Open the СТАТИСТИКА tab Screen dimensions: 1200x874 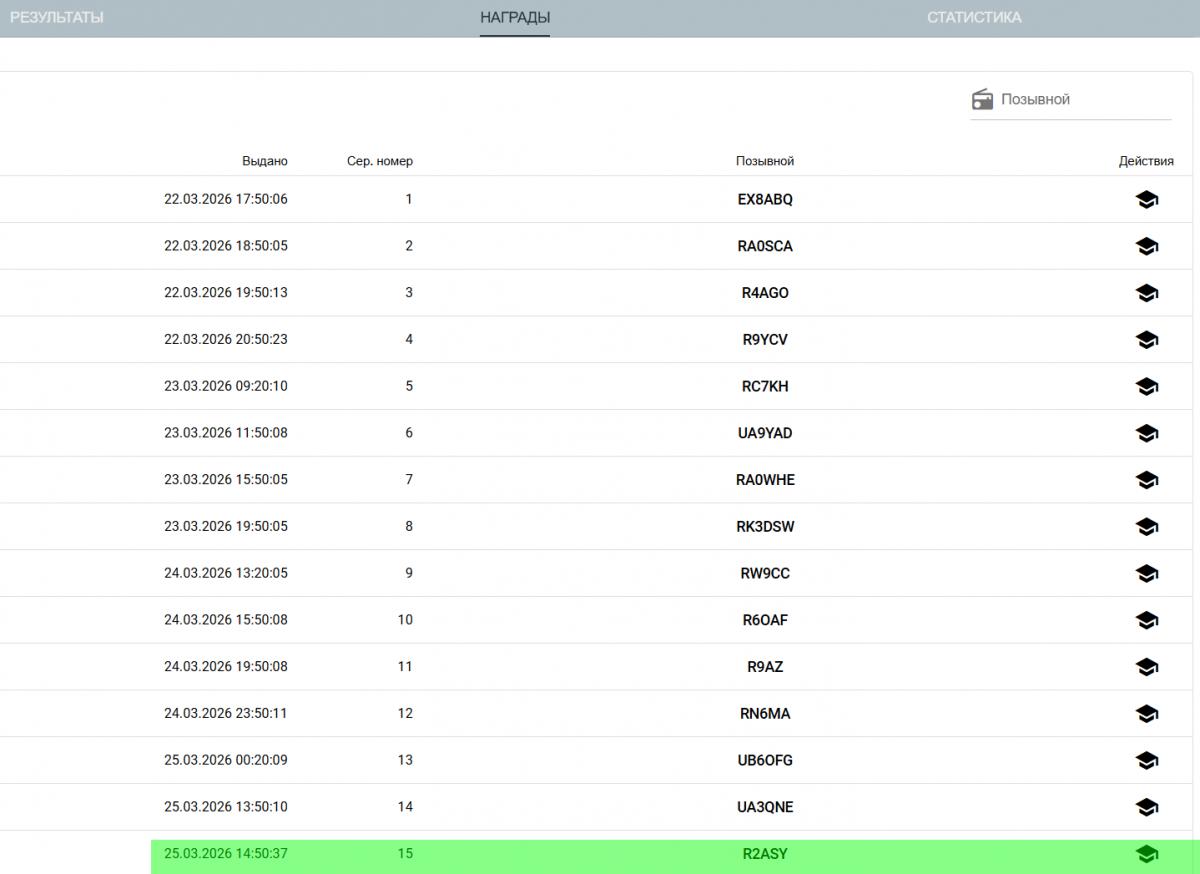click(x=973, y=18)
